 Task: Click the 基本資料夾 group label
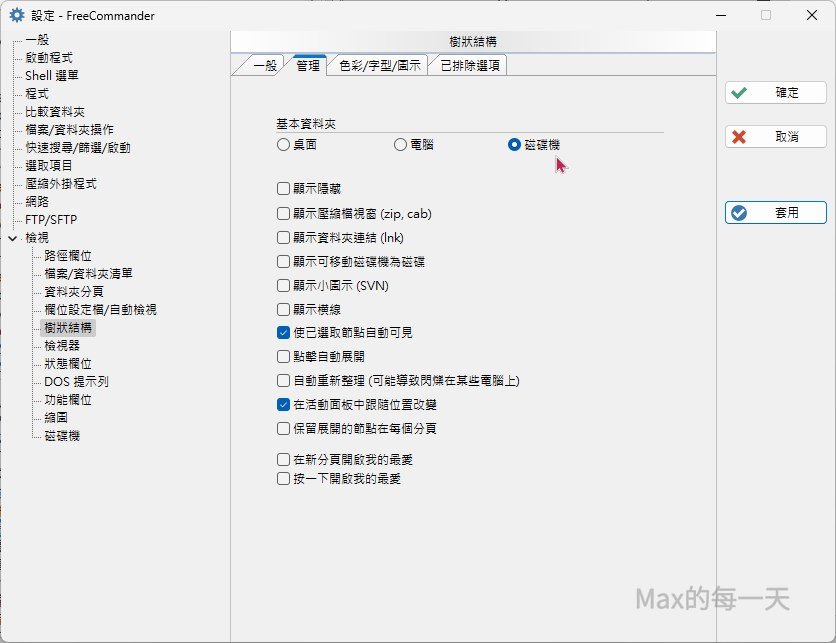pos(306,124)
